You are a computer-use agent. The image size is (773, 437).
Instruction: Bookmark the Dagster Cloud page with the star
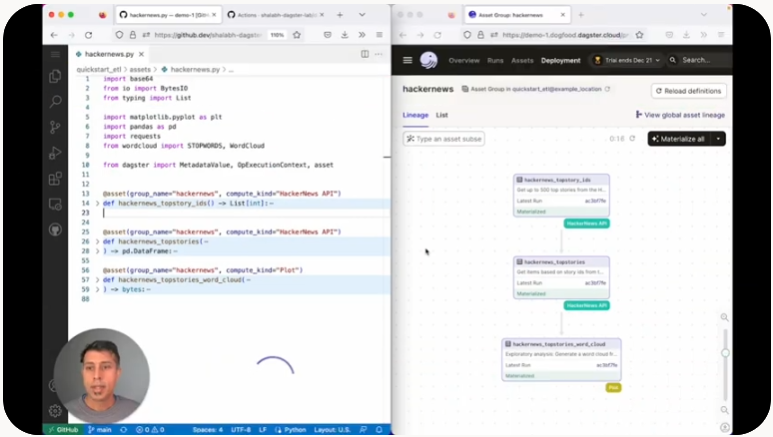pyautogui.click(x=639, y=35)
